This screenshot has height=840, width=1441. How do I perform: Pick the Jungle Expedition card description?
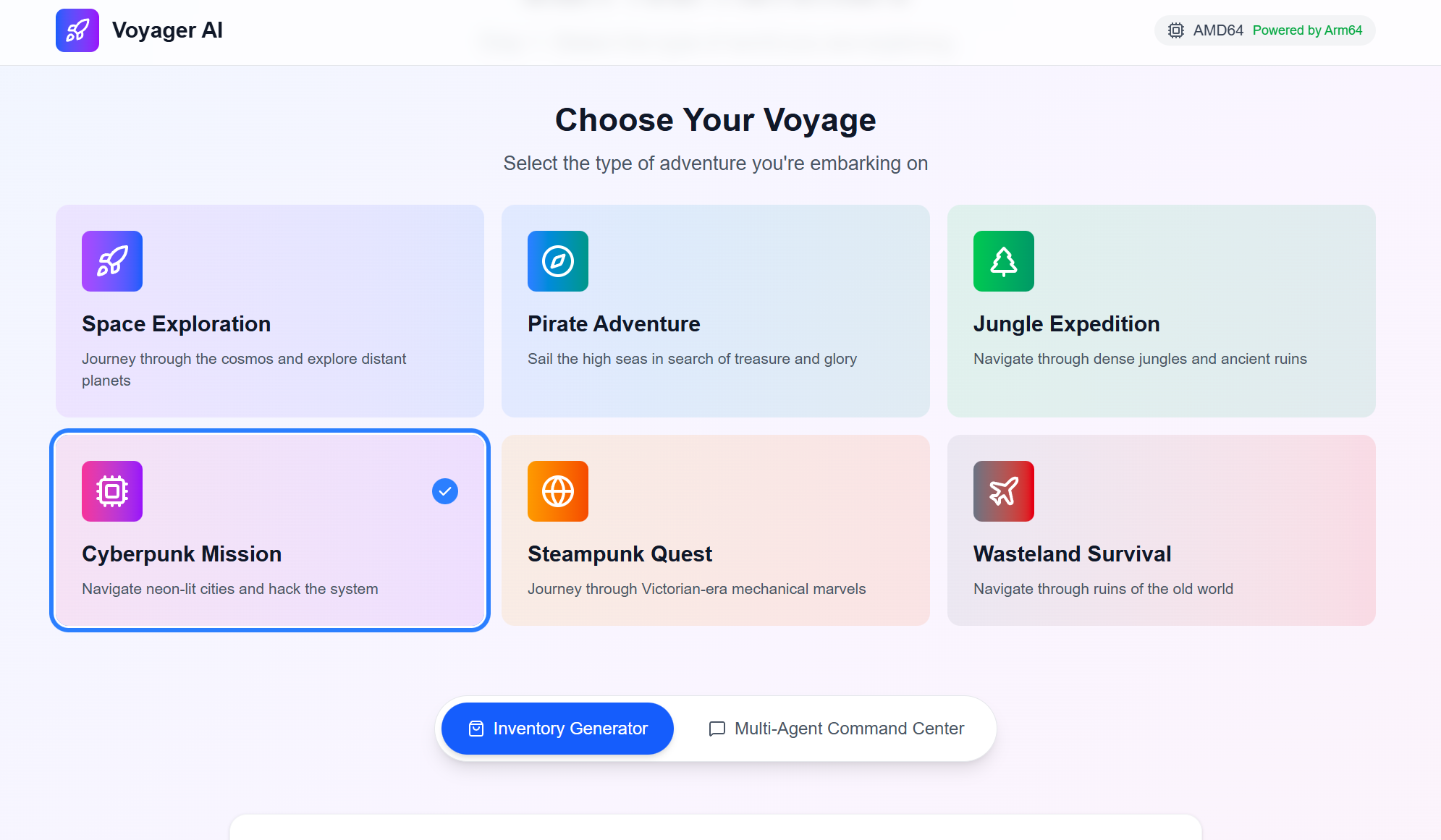(x=1140, y=359)
